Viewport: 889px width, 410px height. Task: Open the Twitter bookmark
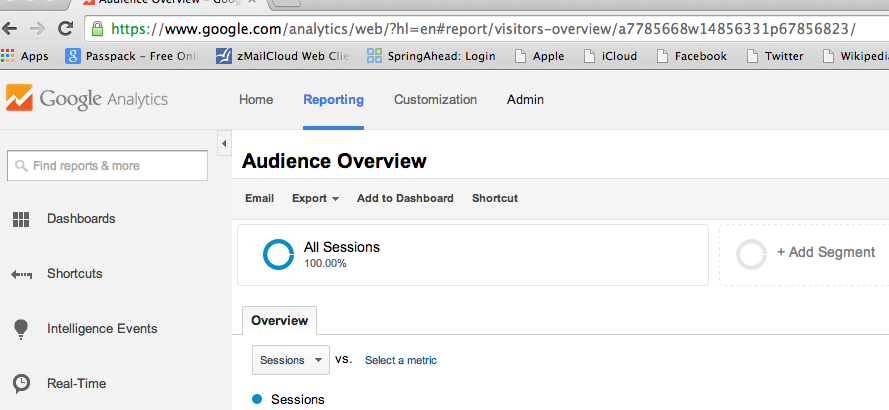pos(775,56)
